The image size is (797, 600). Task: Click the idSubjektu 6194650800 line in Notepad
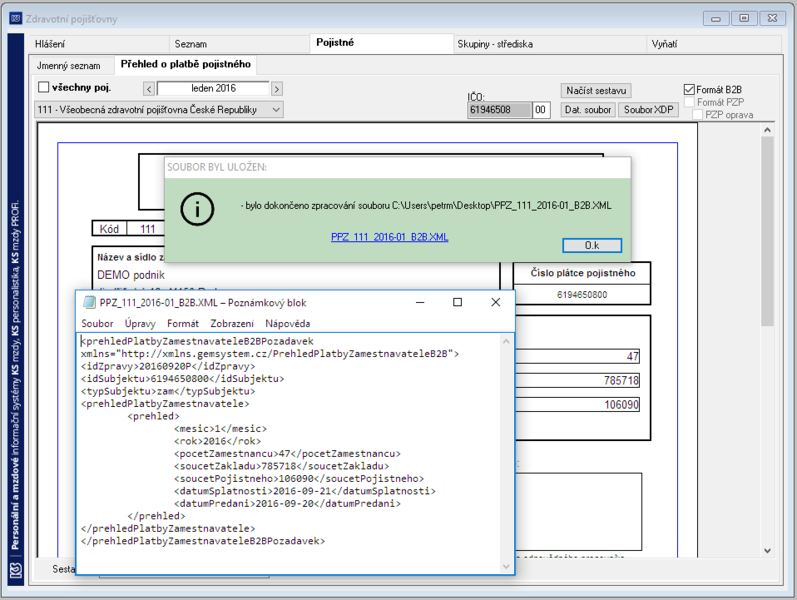[x=182, y=379]
